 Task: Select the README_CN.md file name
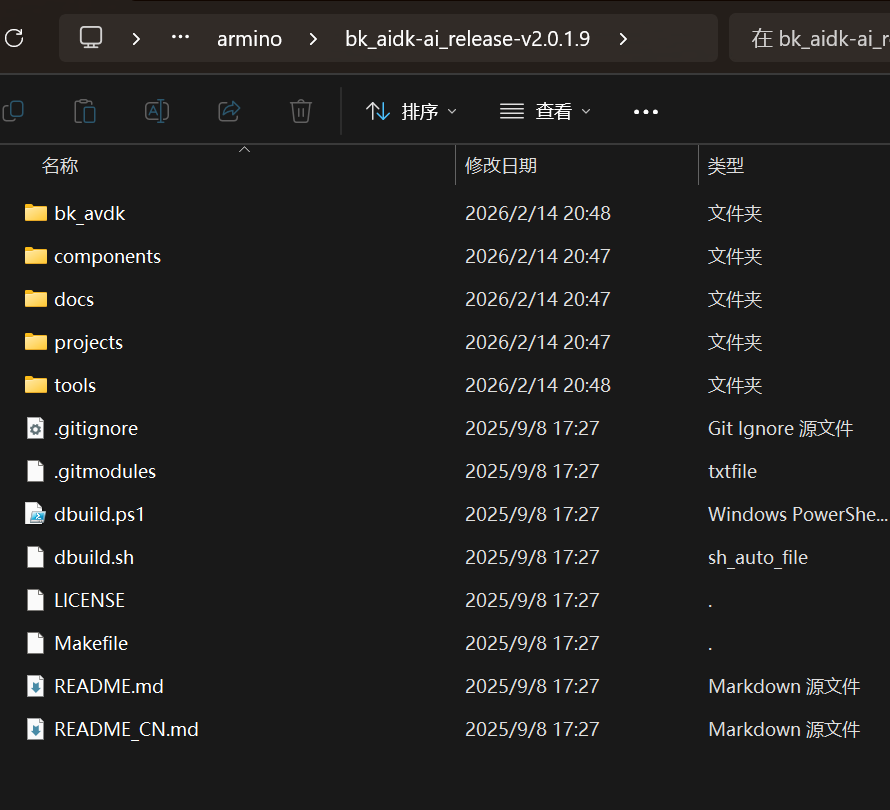pyautogui.click(x=127, y=729)
